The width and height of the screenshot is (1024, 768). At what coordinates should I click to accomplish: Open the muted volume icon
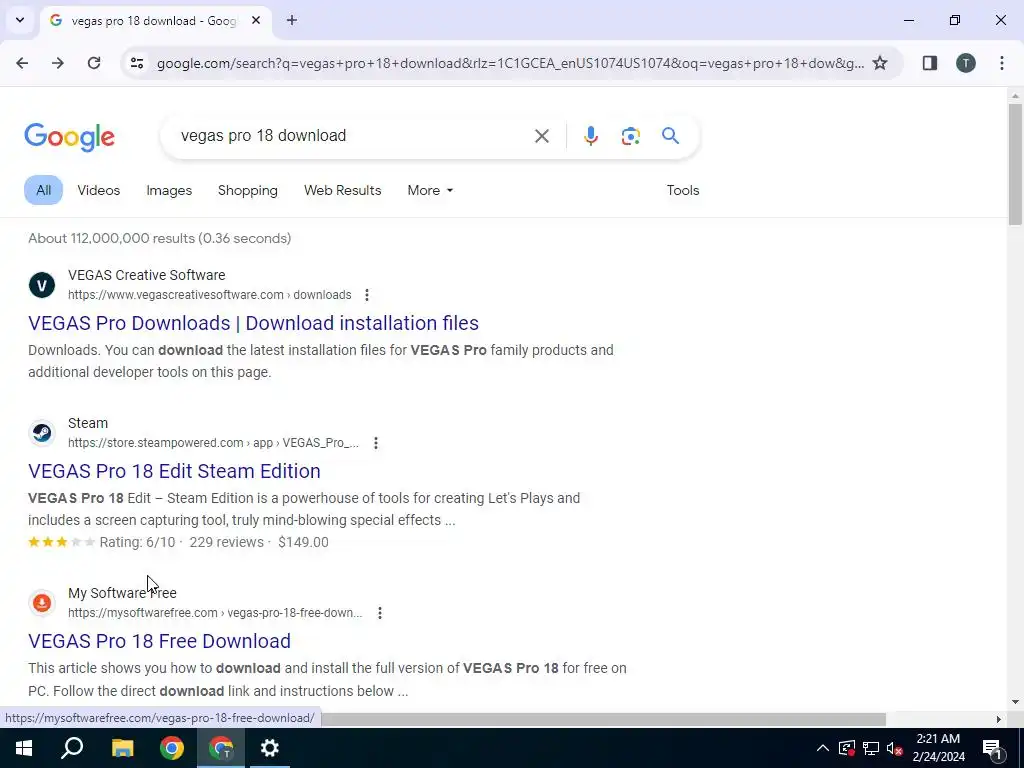point(895,748)
